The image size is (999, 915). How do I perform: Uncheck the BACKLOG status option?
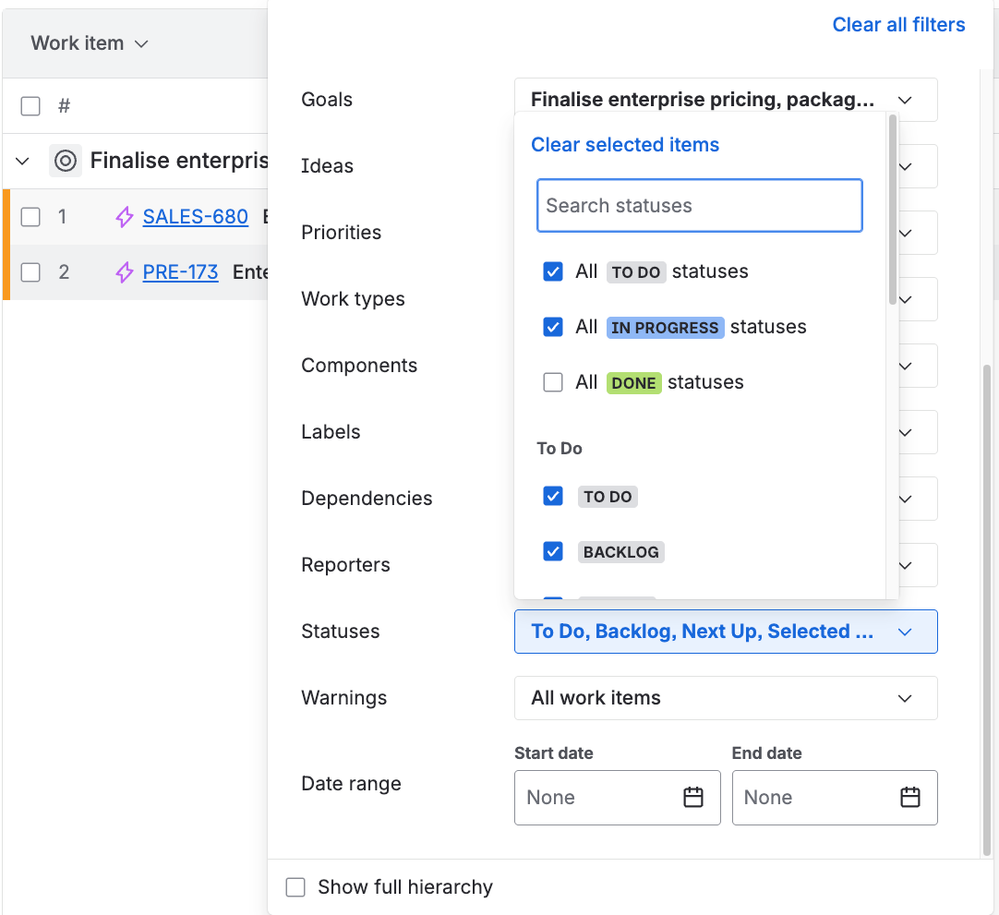click(553, 551)
